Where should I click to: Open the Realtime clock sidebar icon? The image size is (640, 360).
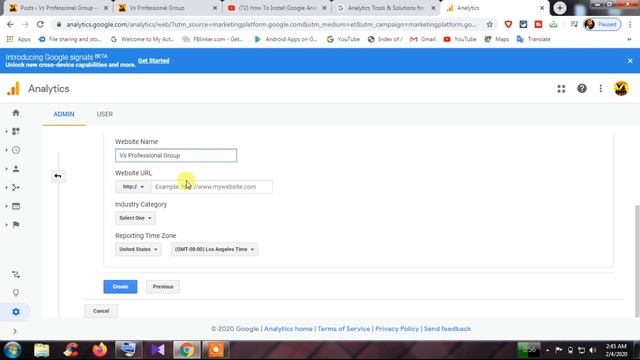coord(16,150)
